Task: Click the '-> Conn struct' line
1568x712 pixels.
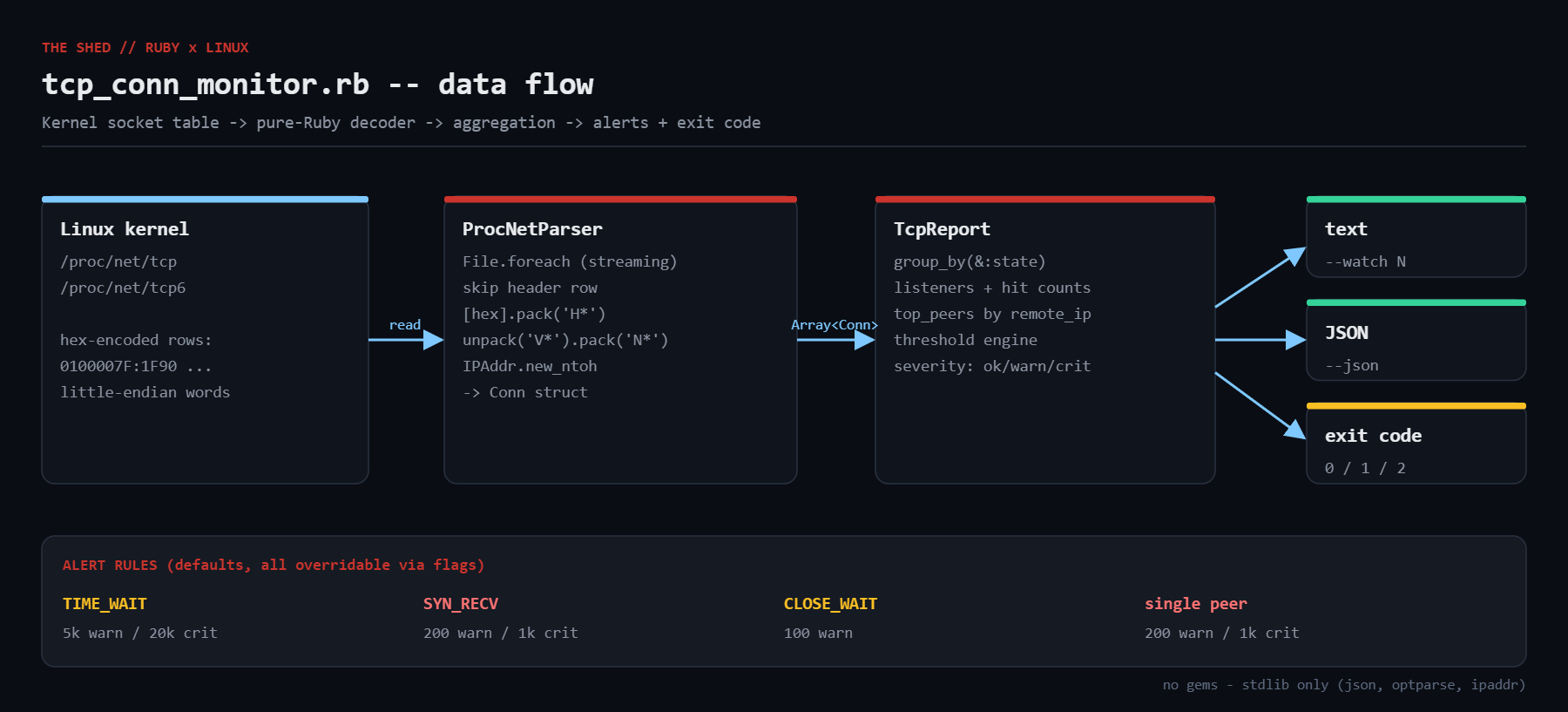Action: coord(525,392)
